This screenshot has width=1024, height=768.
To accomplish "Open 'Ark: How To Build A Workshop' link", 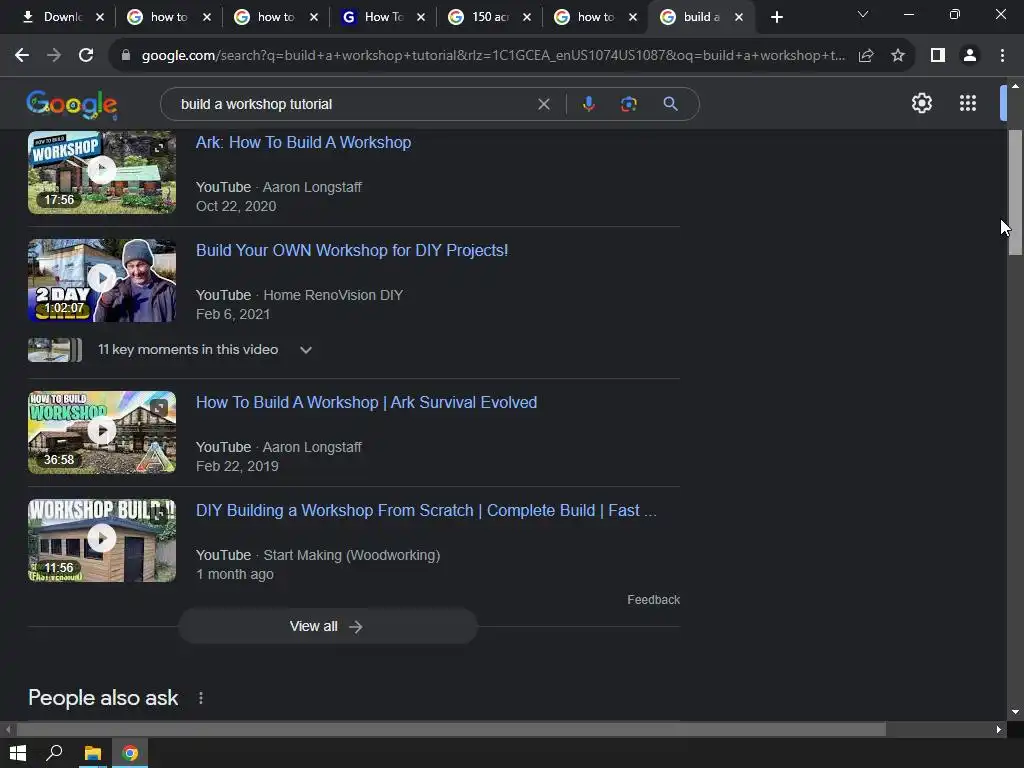I will (x=303, y=142).
